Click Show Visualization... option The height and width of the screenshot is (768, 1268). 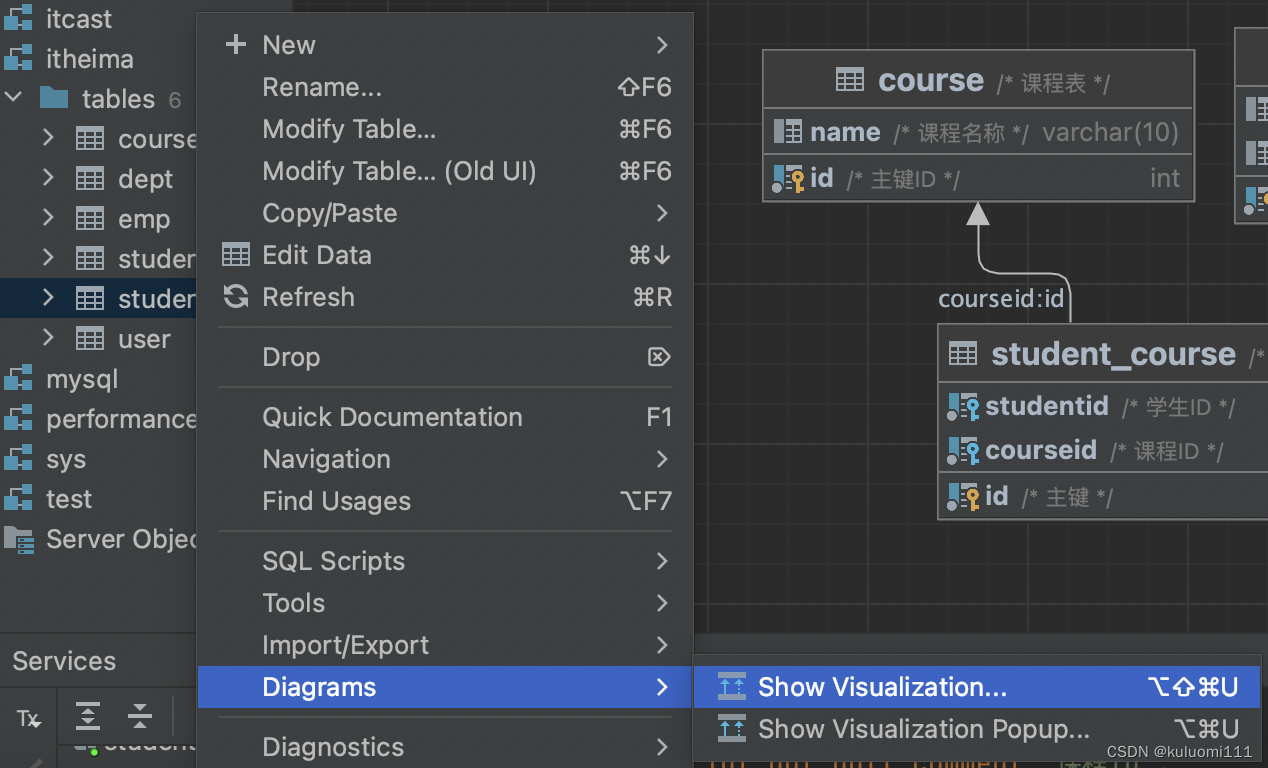tap(977, 687)
